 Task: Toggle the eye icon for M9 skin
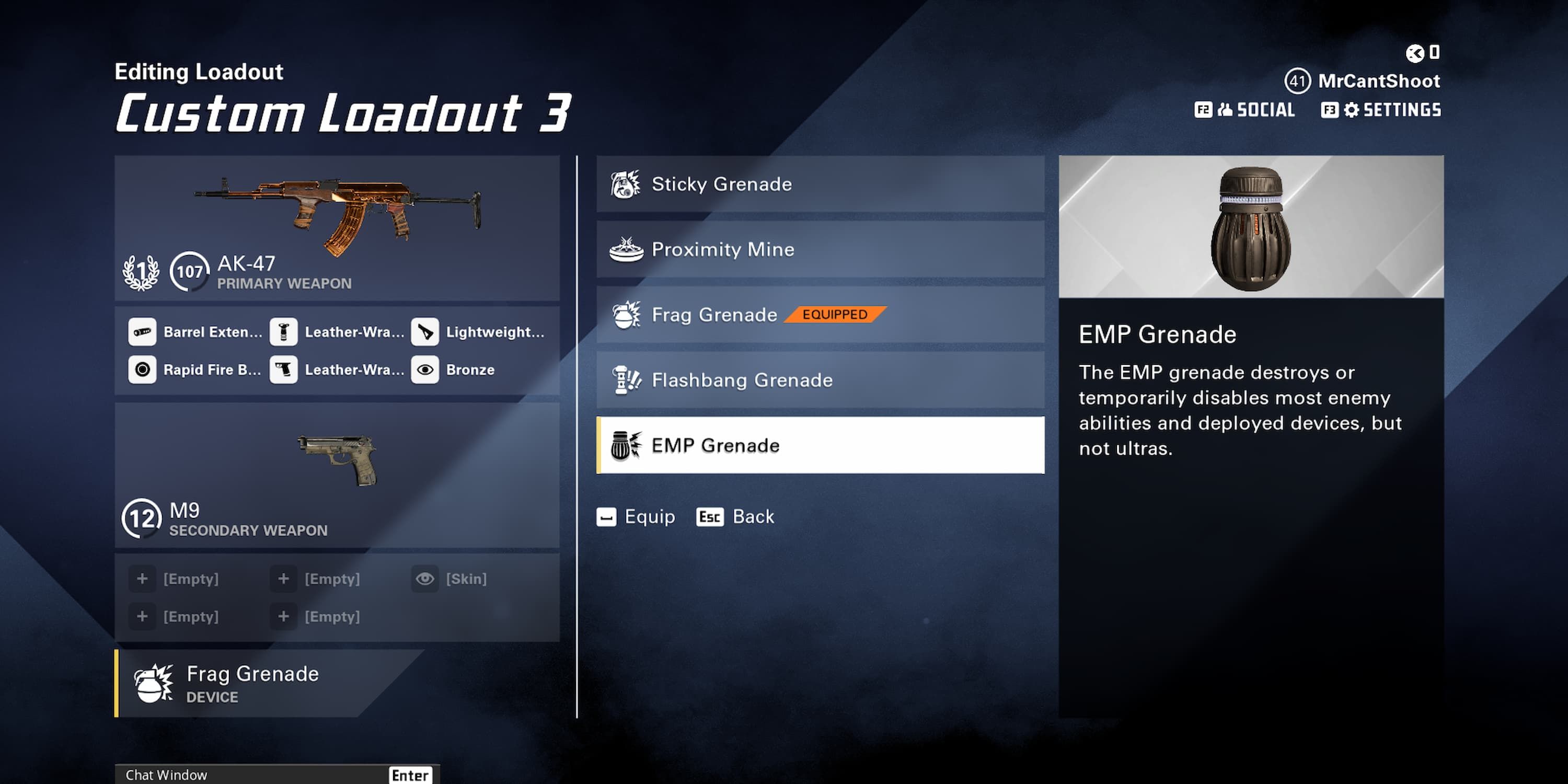click(426, 577)
